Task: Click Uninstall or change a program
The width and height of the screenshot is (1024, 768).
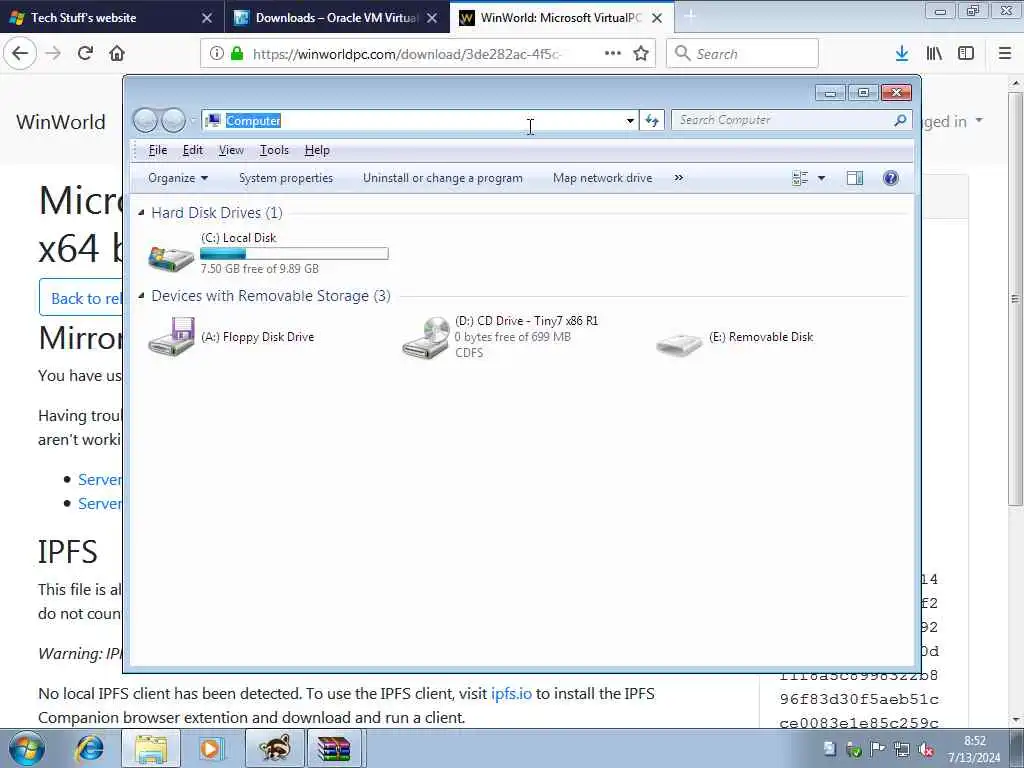Action: [x=443, y=178]
